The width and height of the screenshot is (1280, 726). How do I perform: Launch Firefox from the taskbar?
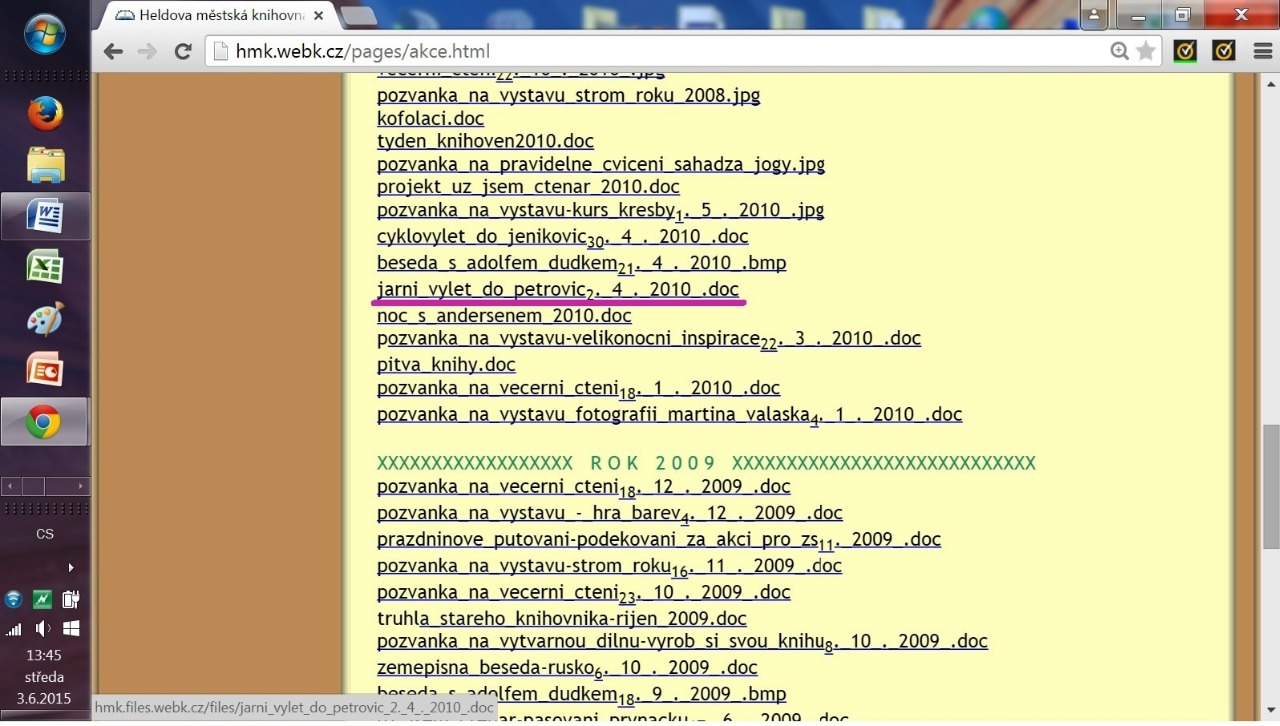[45, 114]
